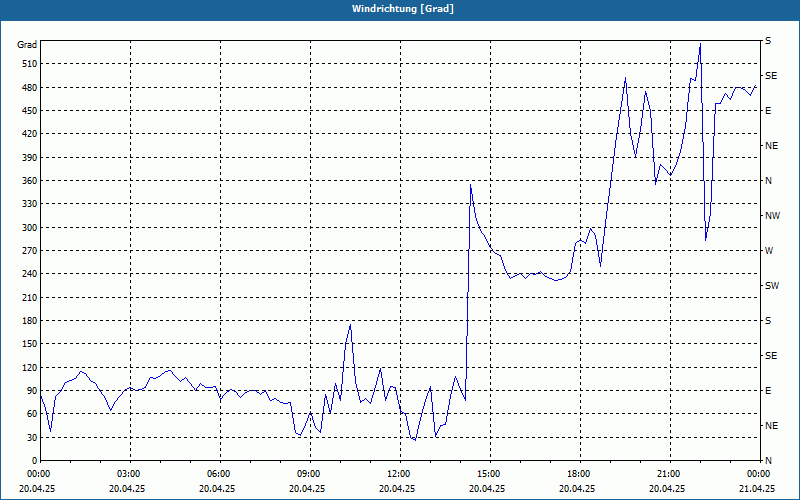The height and width of the screenshot is (500, 800).
Task: Click the 'Windrichtung [Grad]' chart title
Action: click(403, 9)
